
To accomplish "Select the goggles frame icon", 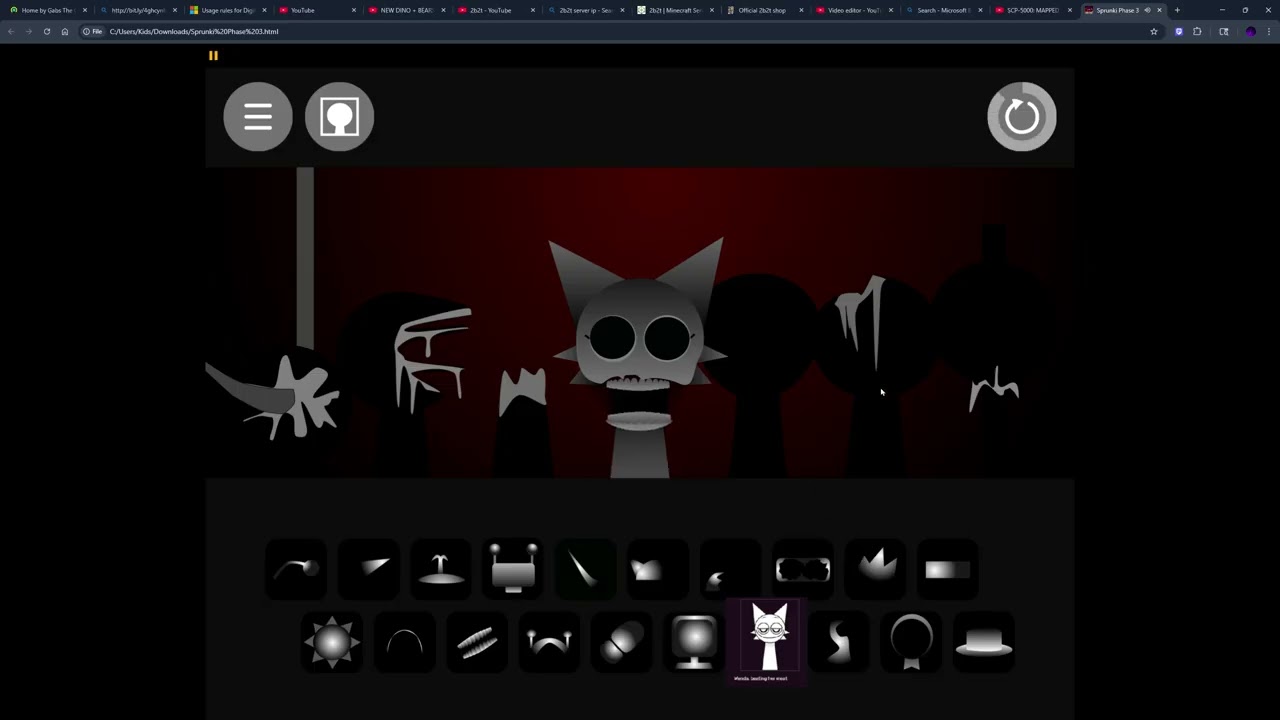I will [803, 569].
